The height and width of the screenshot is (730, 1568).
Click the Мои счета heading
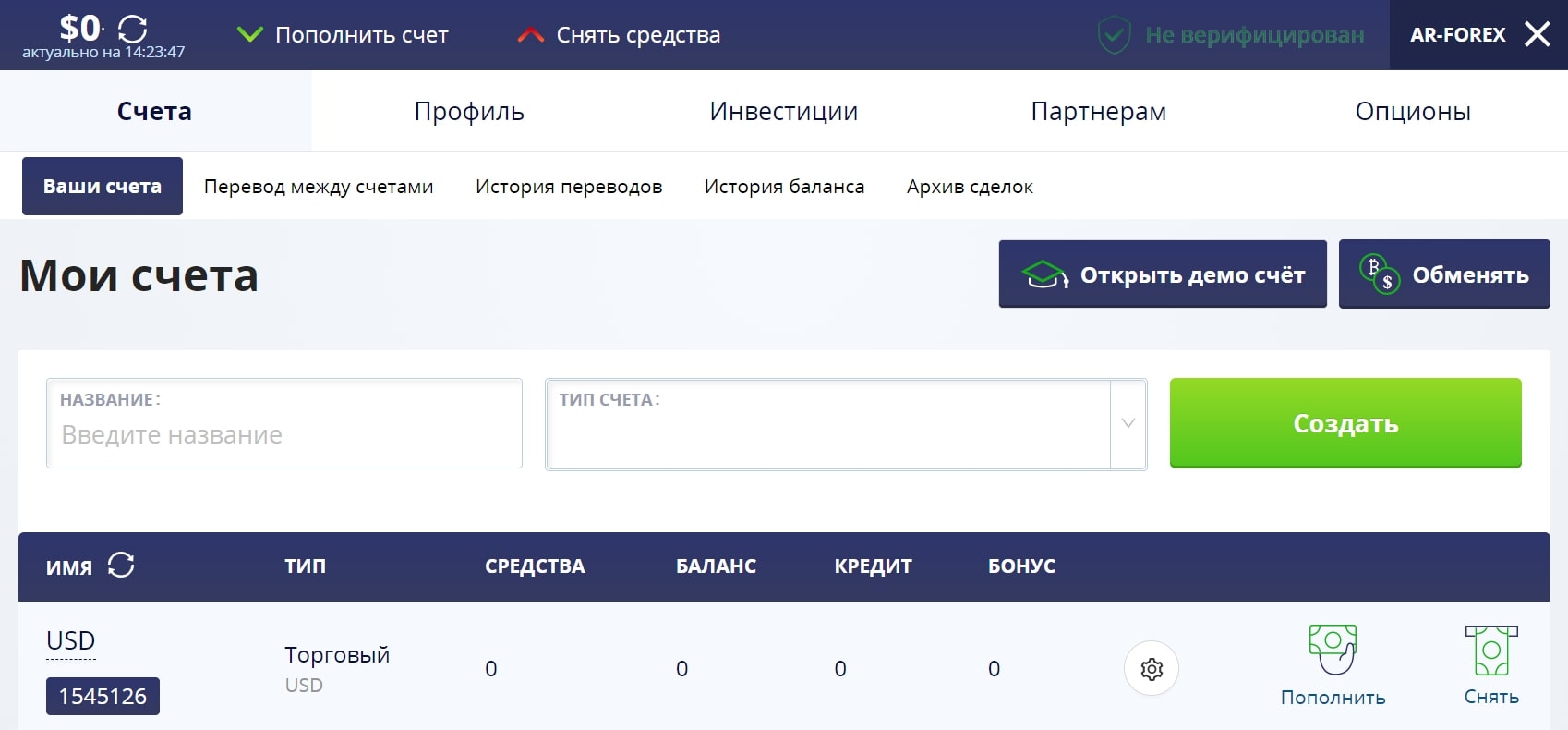[x=139, y=275]
